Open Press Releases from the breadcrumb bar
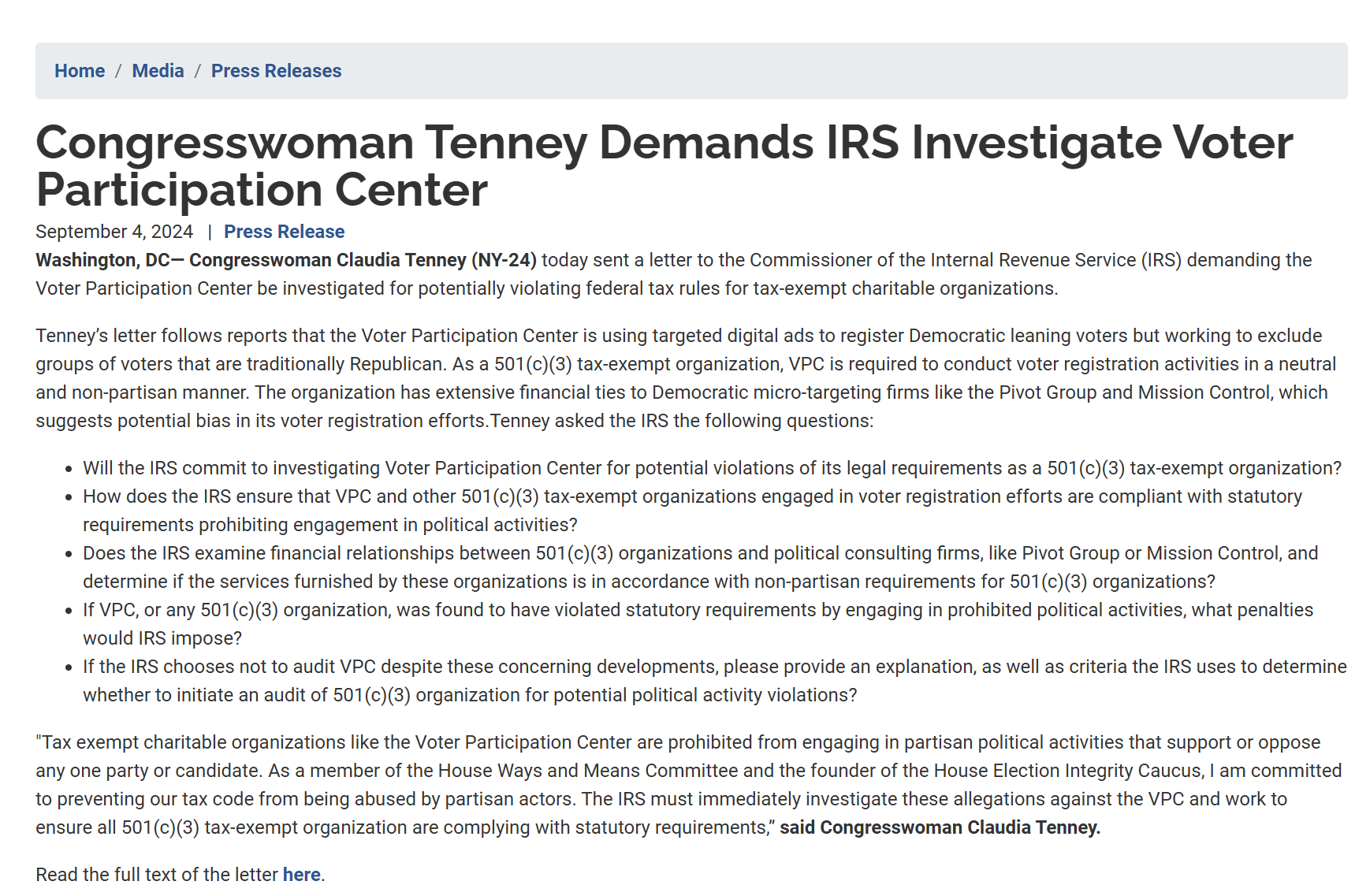Viewport: 1355px width, 896px height. tap(275, 71)
